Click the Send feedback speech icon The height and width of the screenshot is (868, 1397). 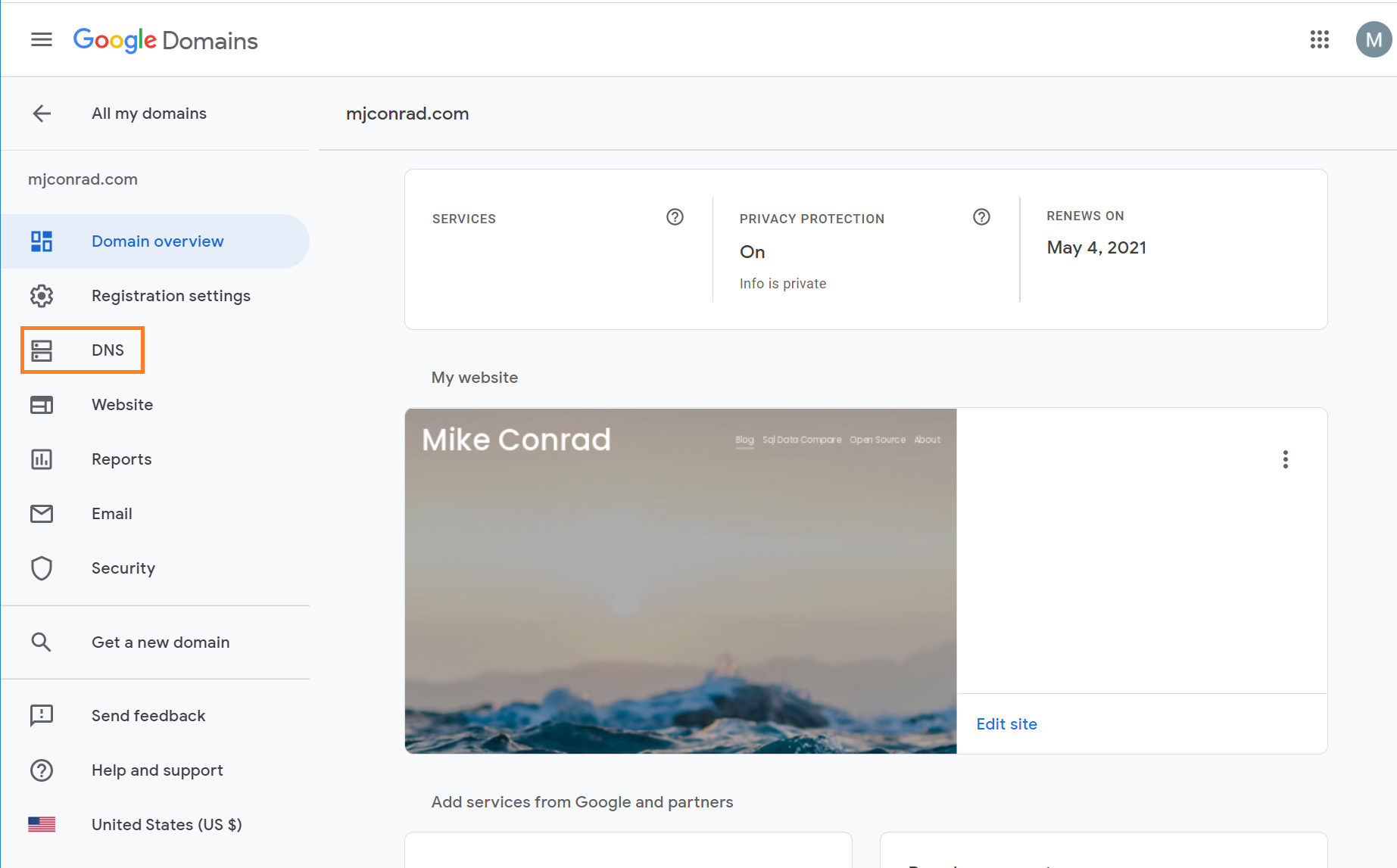(x=42, y=716)
